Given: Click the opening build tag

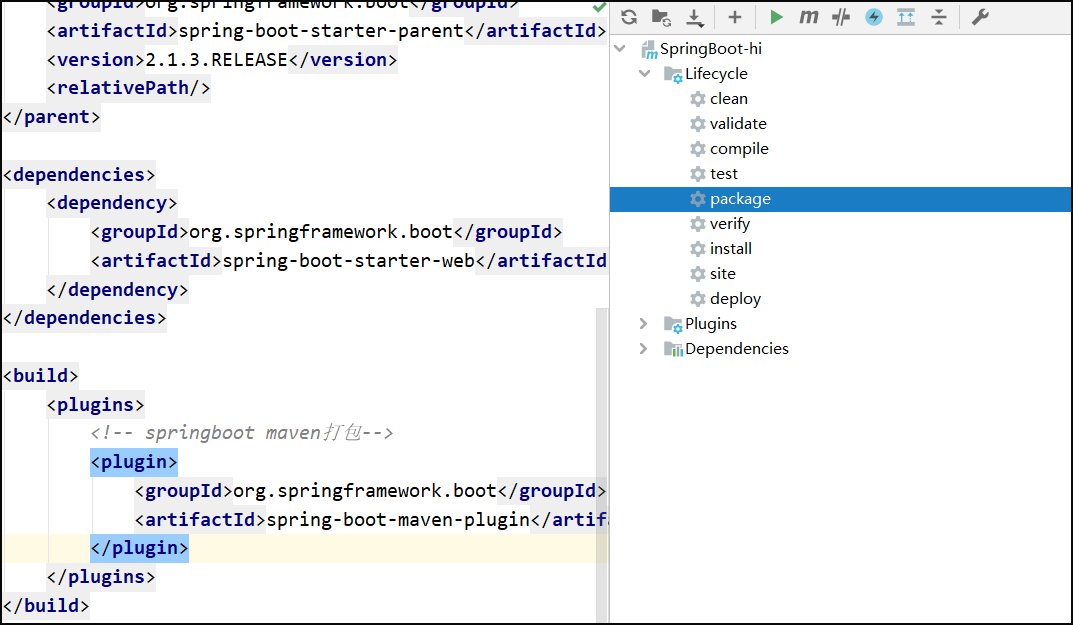Looking at the screenshot, I should coord(41,376).
